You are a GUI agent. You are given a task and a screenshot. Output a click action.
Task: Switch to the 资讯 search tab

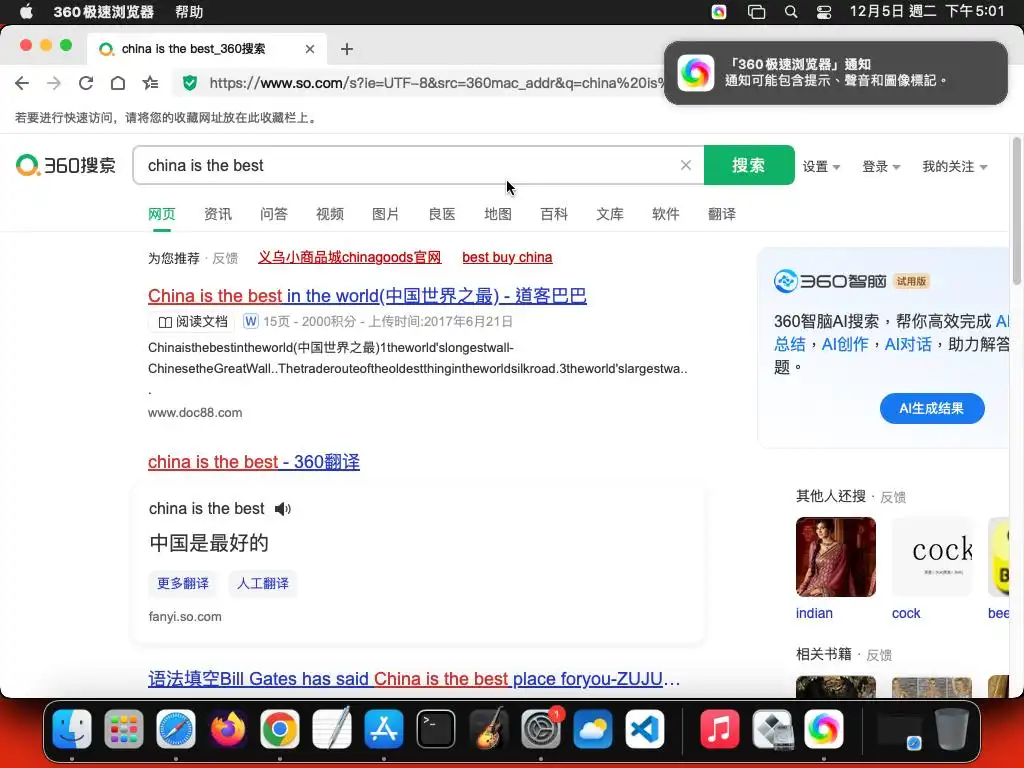pyautogui.click(x=217, y=214)
